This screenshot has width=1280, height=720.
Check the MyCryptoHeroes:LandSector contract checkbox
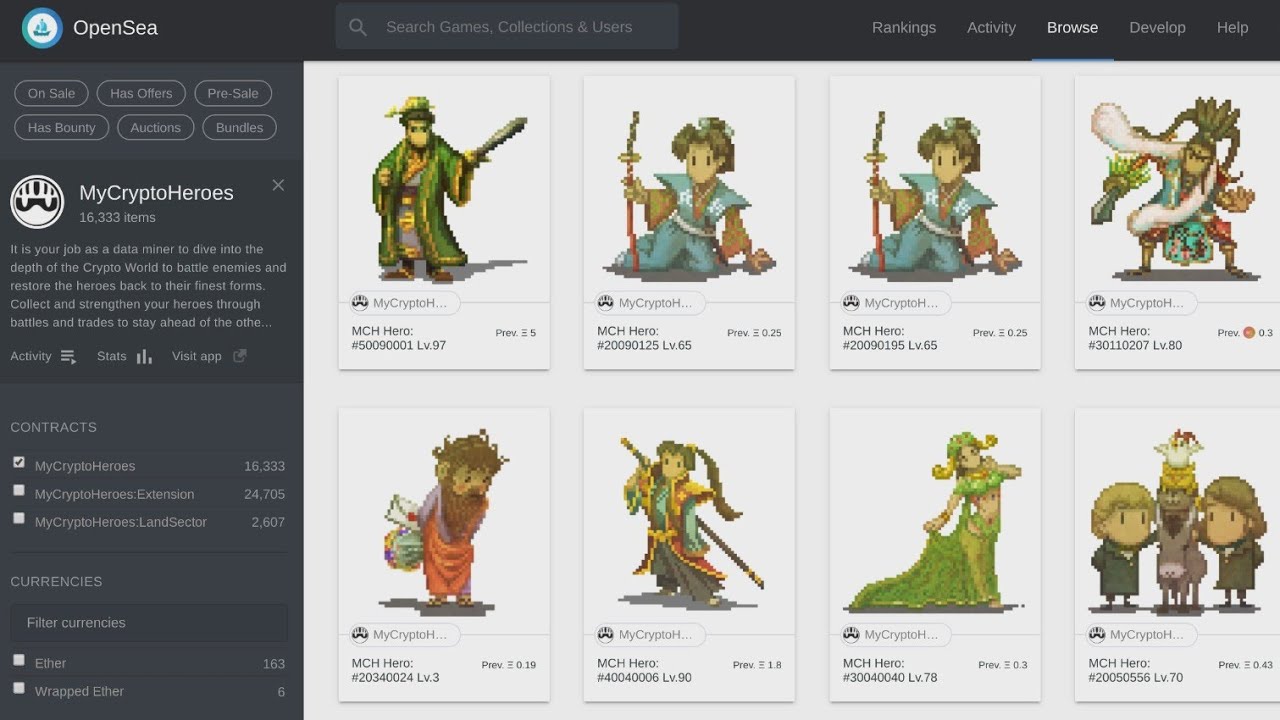[19, 518]
